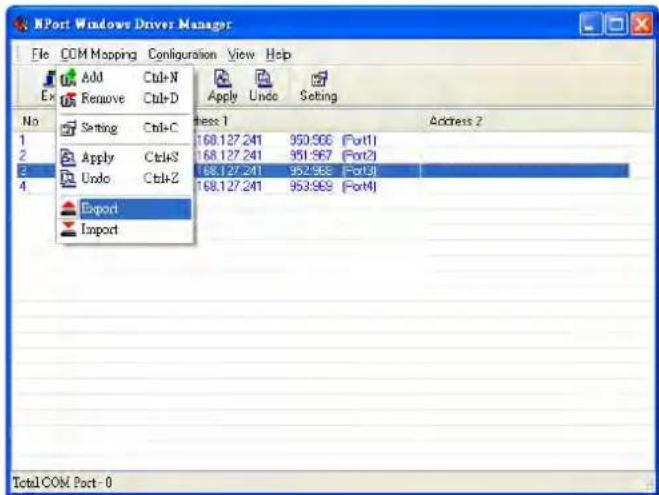Viewport: 659px width, 495px height.
Task: Click the red Import arrow icon
Action: click(68, 229)
